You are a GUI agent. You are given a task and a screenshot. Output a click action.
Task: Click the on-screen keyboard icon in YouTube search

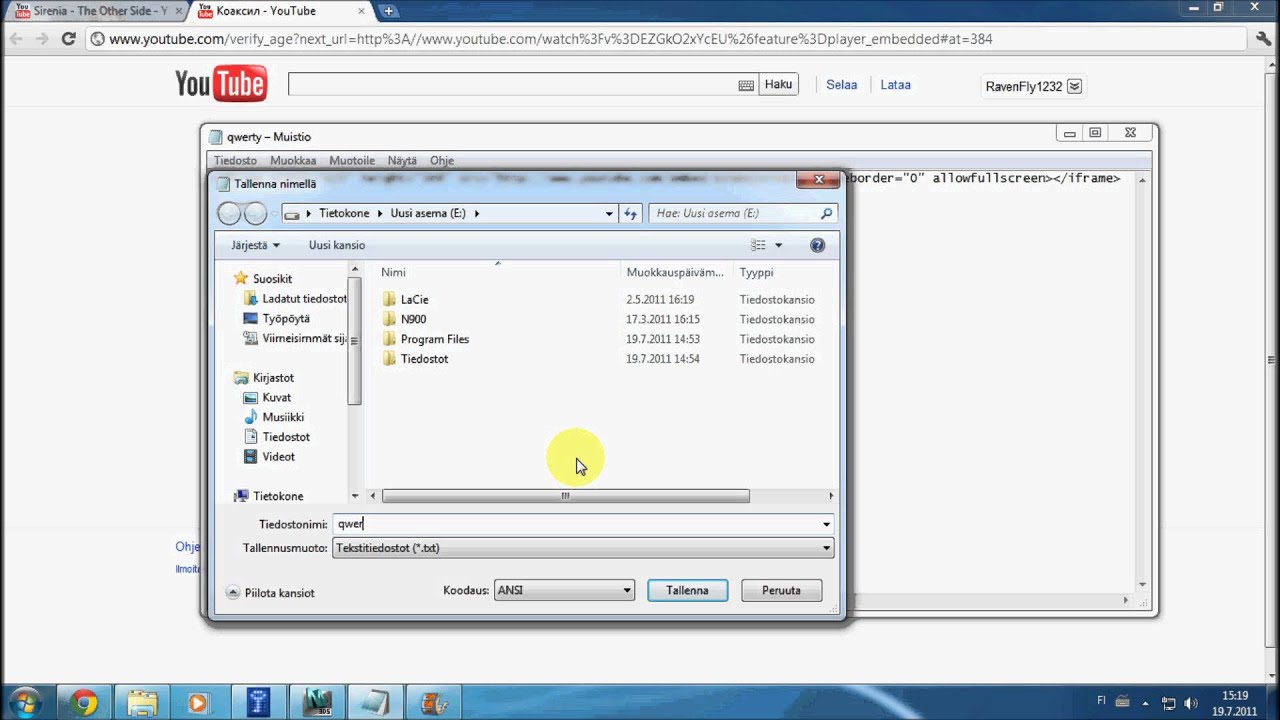[x=746, y=86]
